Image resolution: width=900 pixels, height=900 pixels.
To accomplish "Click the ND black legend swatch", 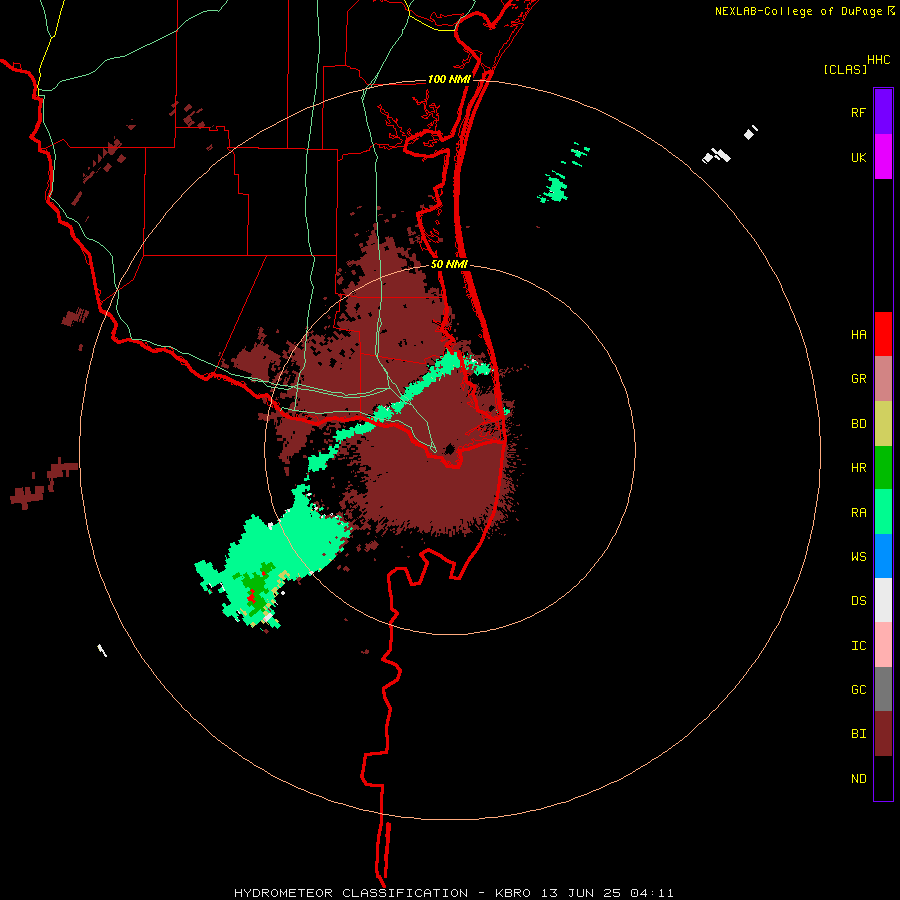I will pyautogui.click(x=883, y=778).
